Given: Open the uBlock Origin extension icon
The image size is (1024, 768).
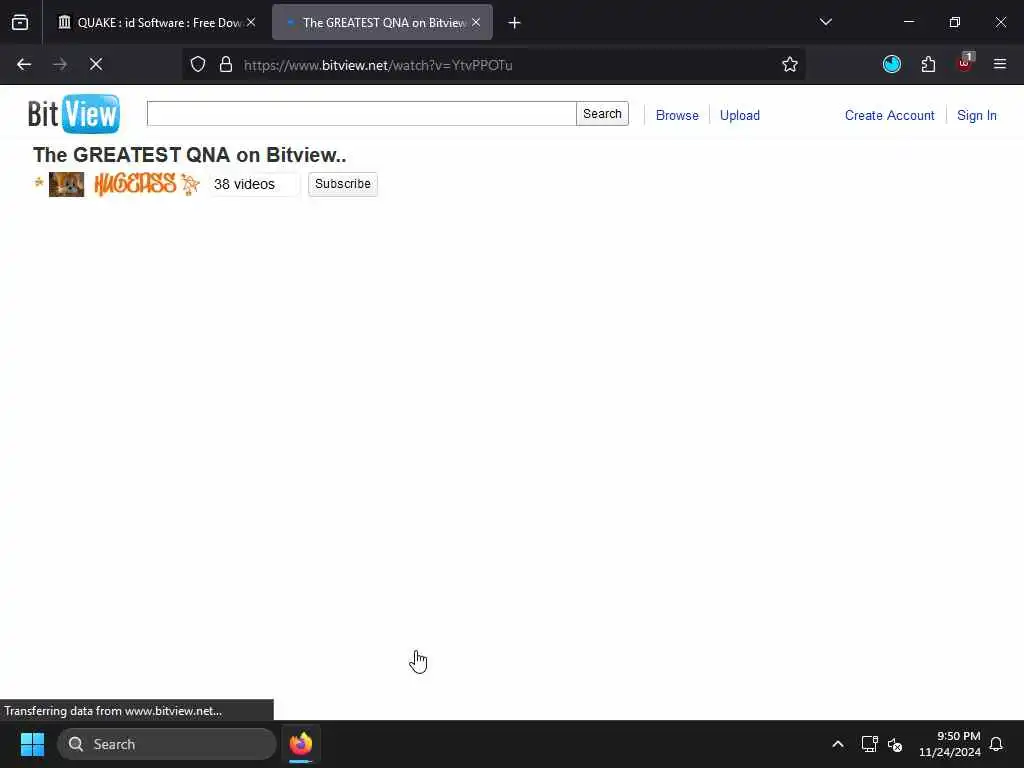Looking at the screenshot, I should (x=965, y=63).
